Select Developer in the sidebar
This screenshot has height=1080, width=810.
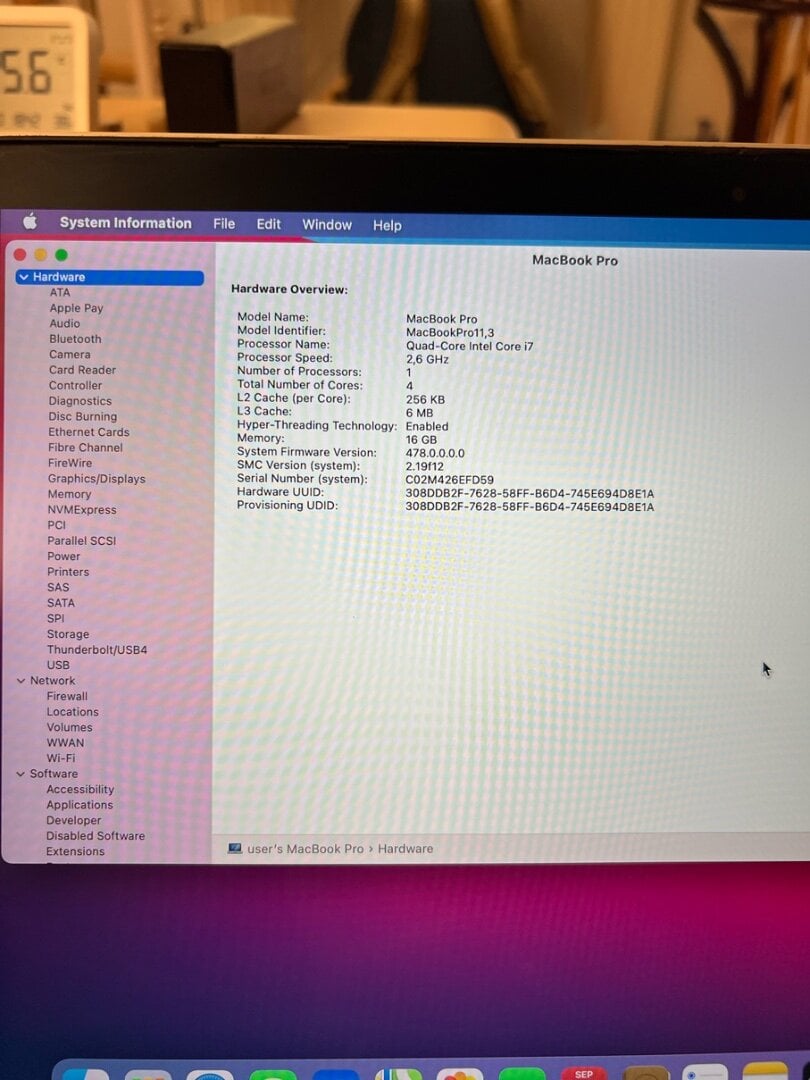[x=74, y=820]
